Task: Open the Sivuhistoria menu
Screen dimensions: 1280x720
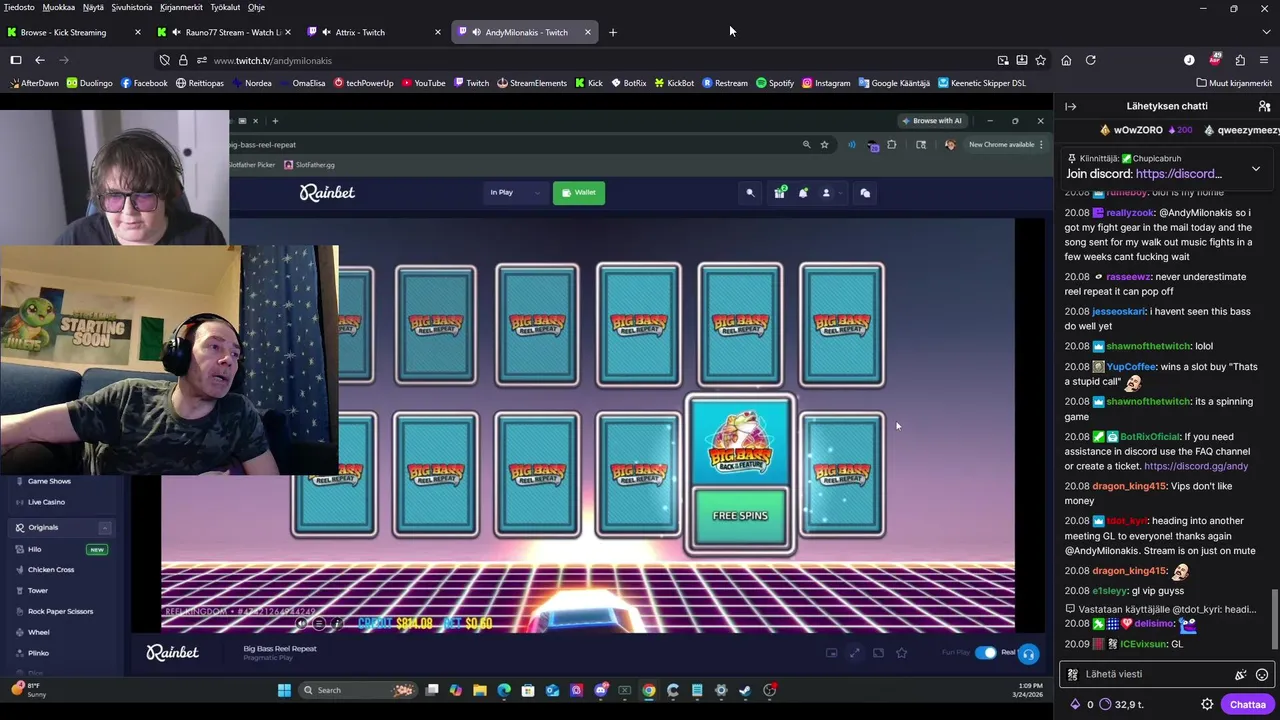Action: [132, 7]
